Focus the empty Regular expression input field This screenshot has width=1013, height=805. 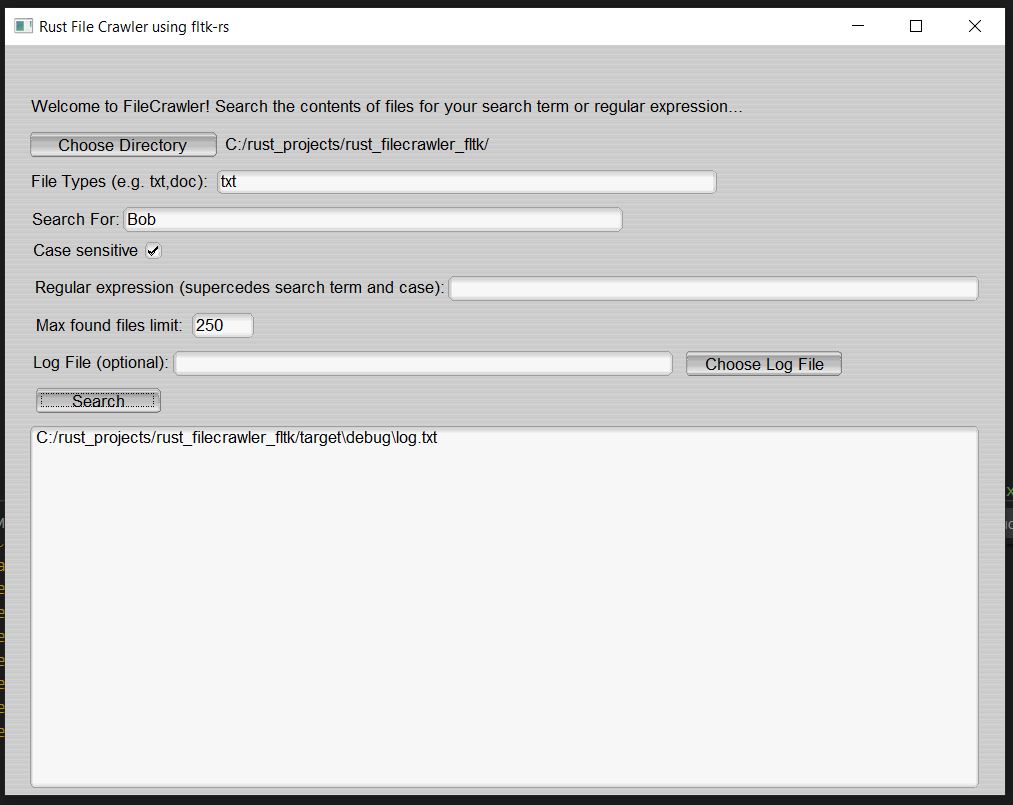713,289
